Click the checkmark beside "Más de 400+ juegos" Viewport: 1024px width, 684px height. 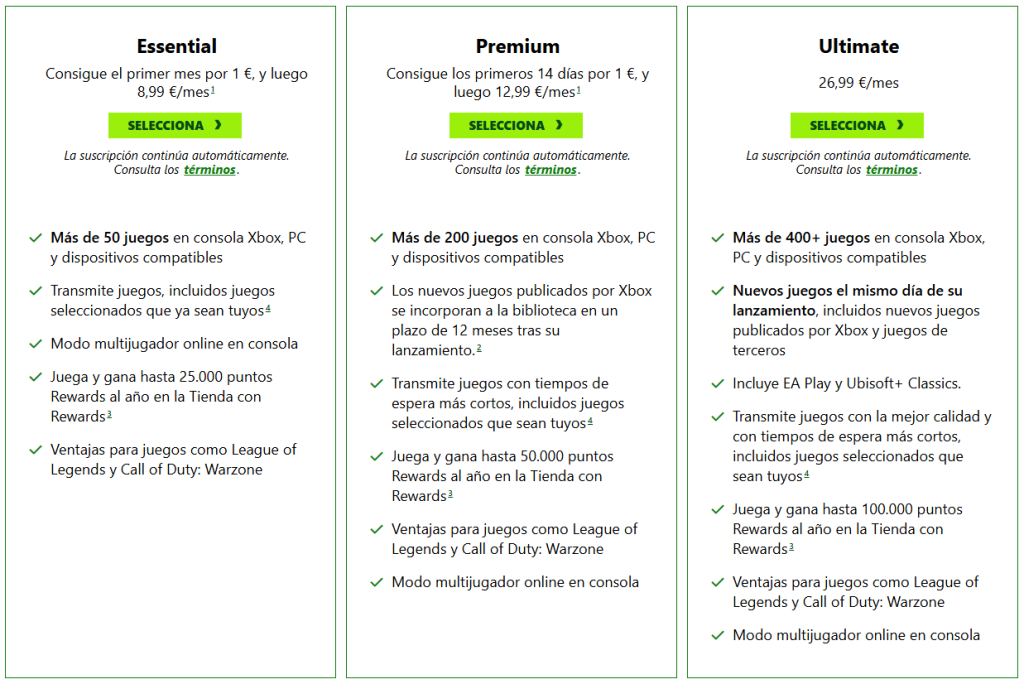click(718, 237)
